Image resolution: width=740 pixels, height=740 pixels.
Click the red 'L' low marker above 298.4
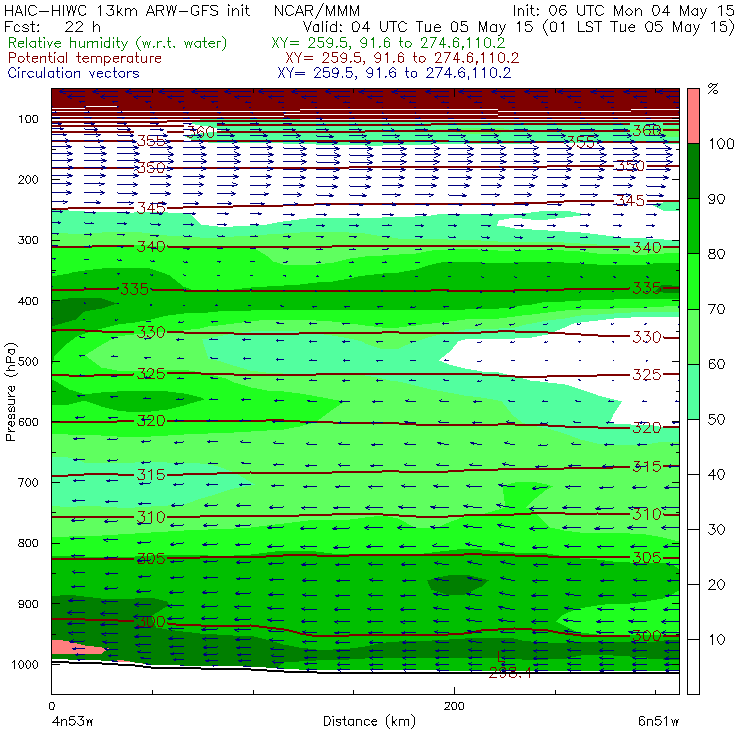501,656
